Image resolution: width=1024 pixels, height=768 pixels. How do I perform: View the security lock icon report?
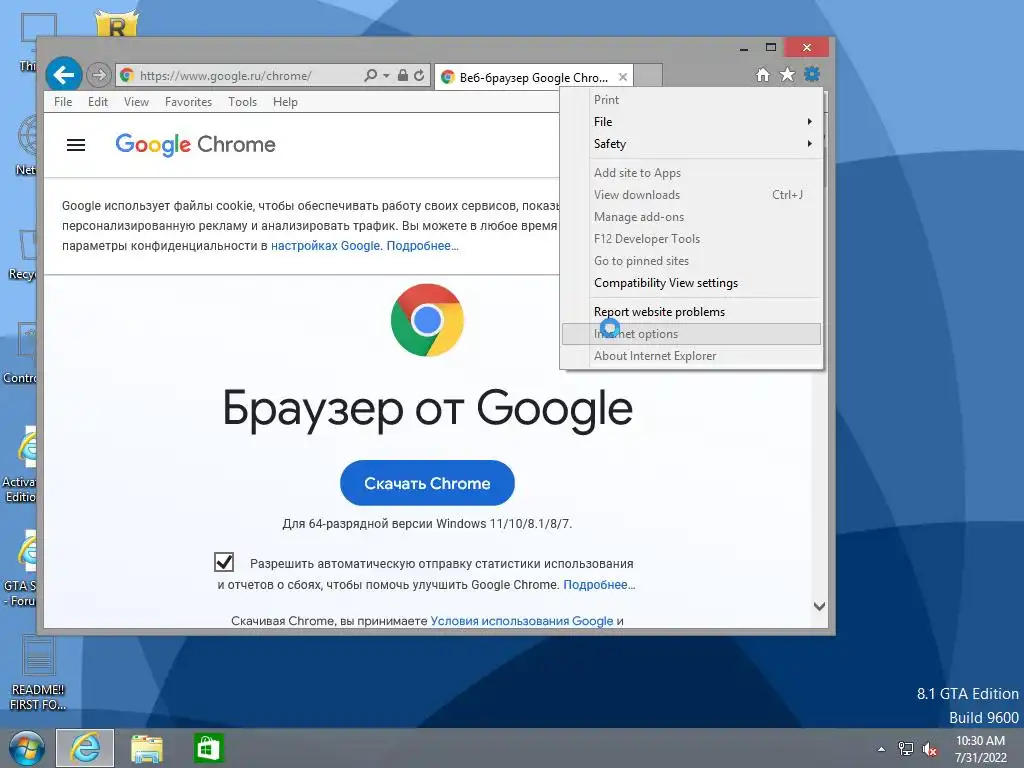point(403,75)
